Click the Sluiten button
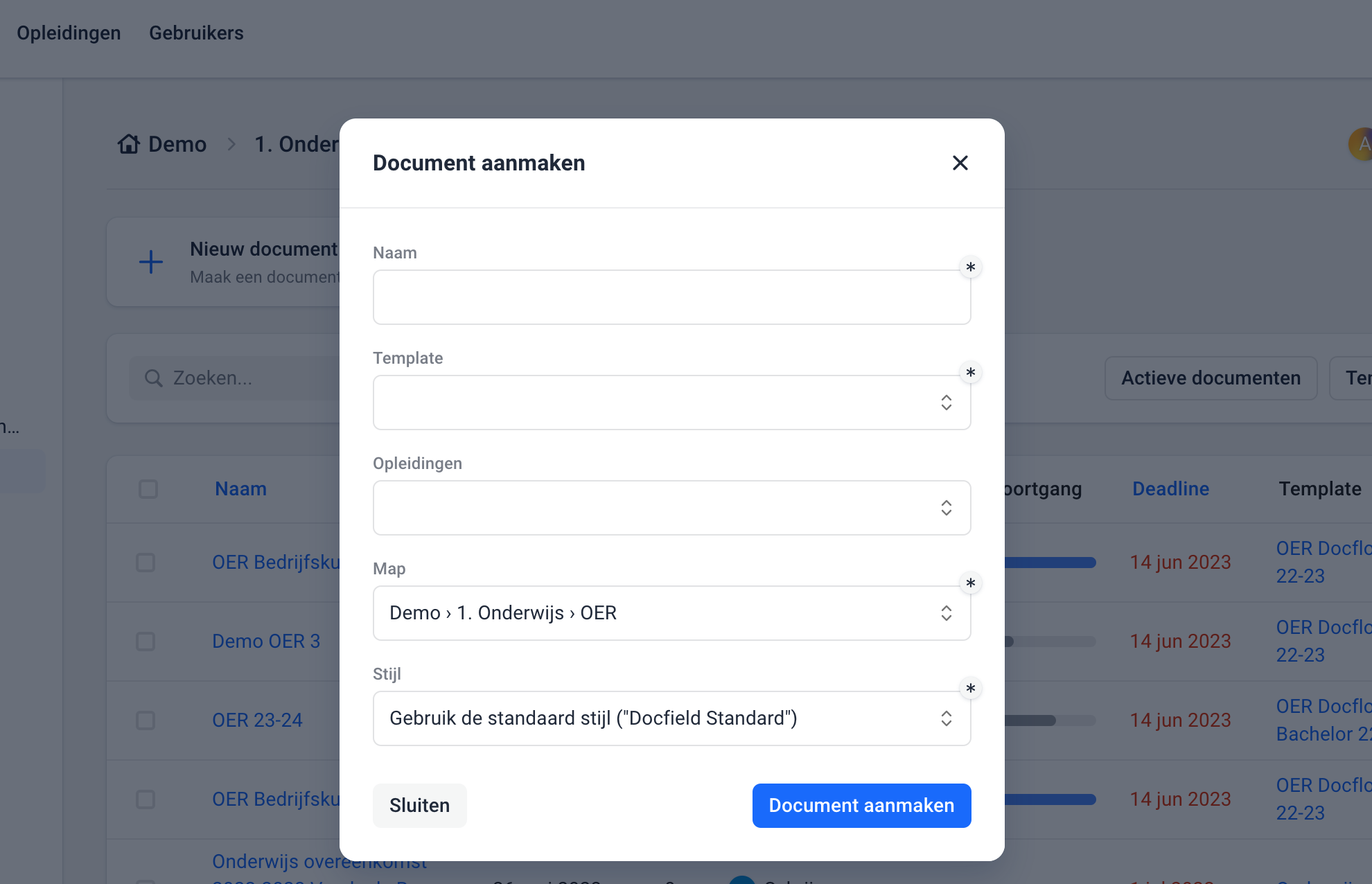This screenshot has width=1372, height=884. click(x=419, y=806)
